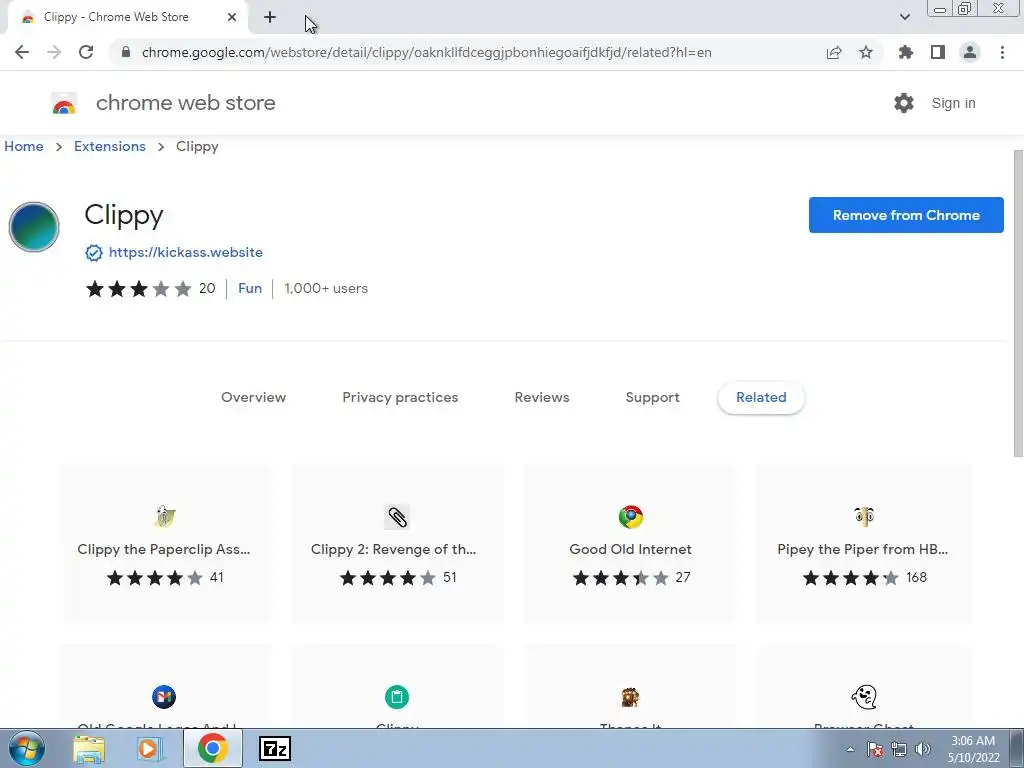Image resolution: width=1024 pixels, height=768 pixels.
Task: Go to the Home breadcrumb
Action: (24, 146)
